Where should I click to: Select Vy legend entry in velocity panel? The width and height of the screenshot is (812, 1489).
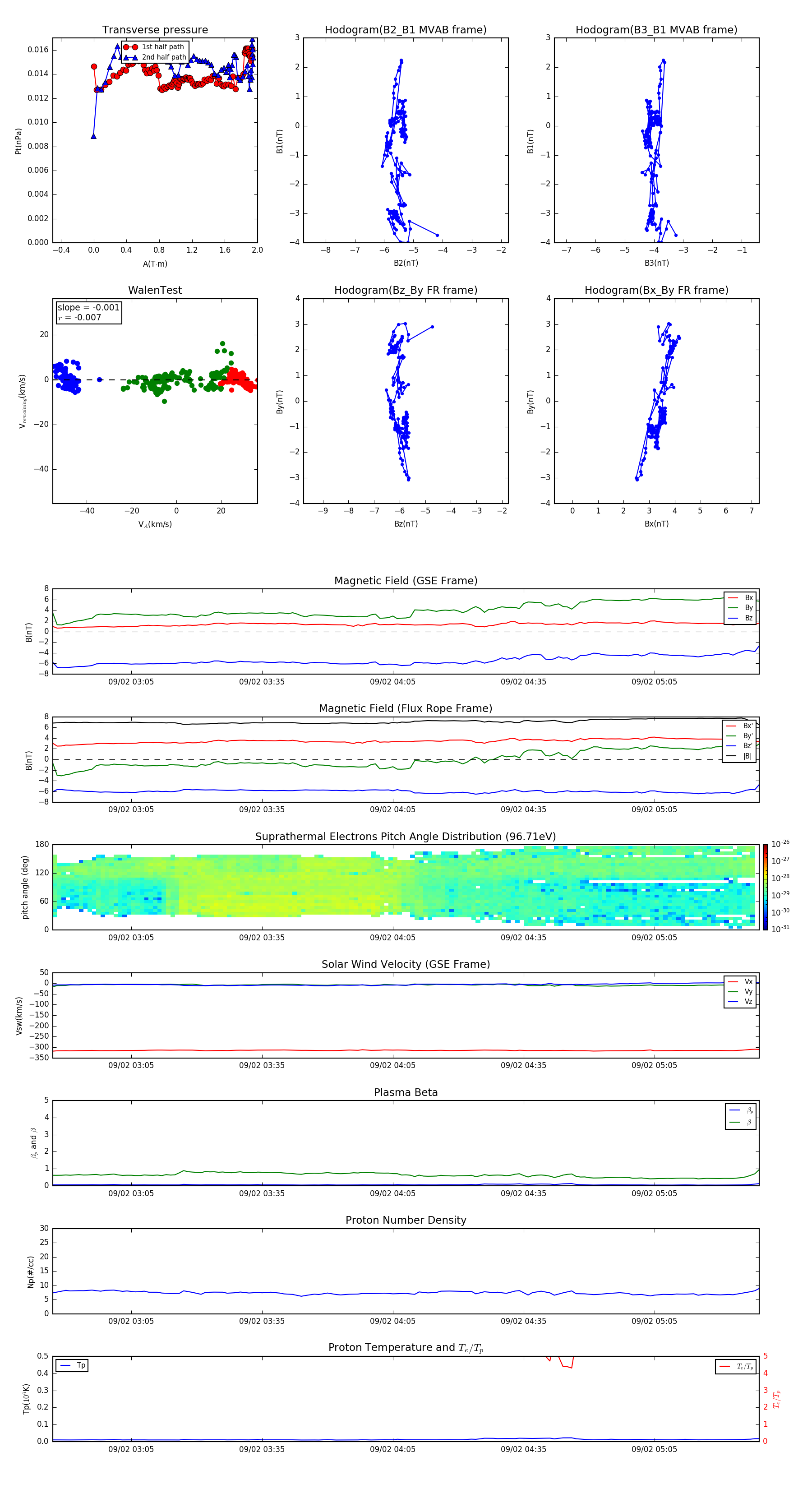740,991
